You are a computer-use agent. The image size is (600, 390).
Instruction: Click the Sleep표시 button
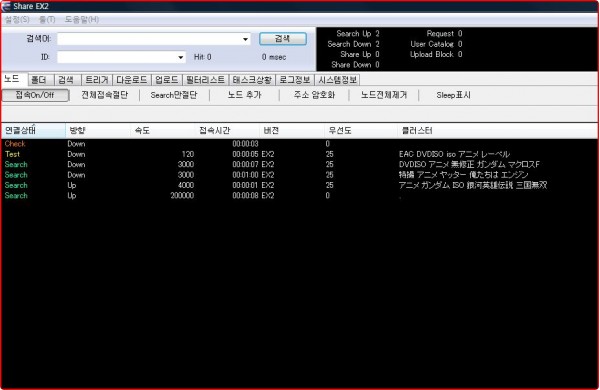[x=453, y=95]
